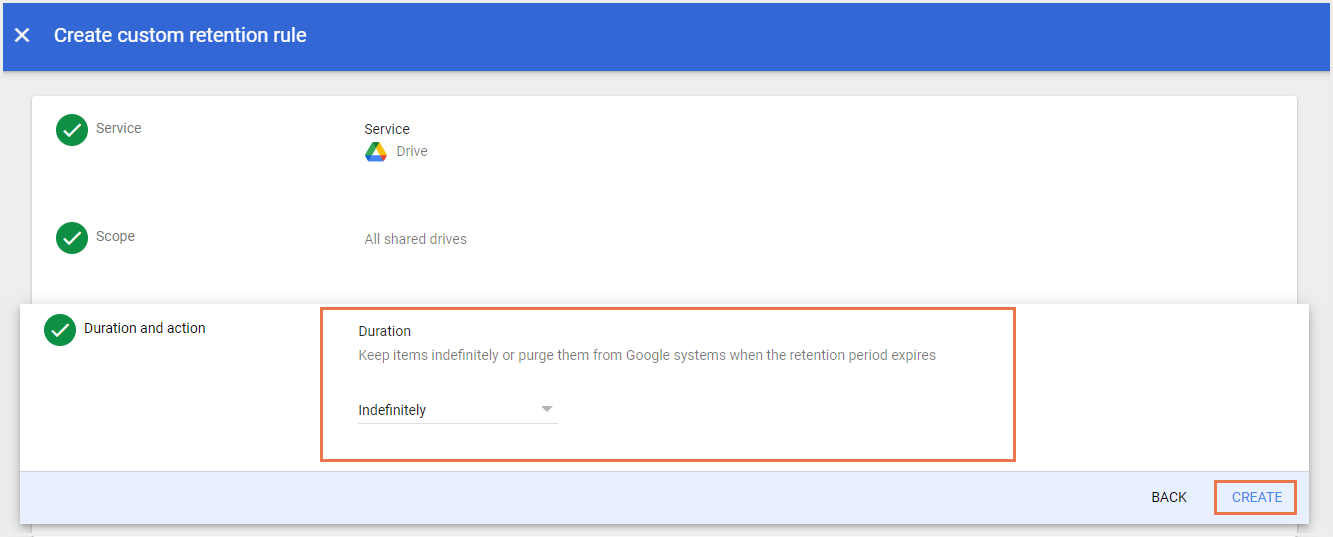1333x537 pixels.
Task: Click the Duration heading above the dropdown
Action: (x=385, y=331)
